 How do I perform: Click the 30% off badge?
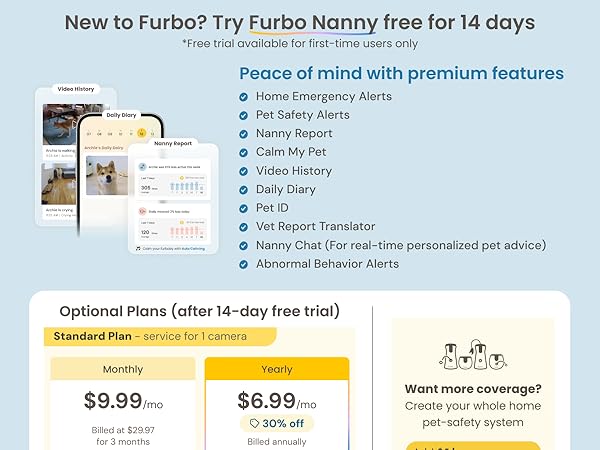coord(277,424)
